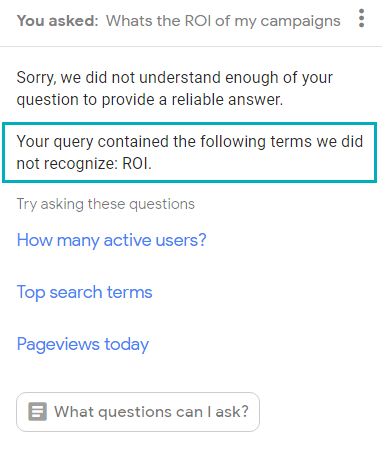Click the horizontal divider below the query header
Image resolution: width=382 pixels, height=453 pixels.
(x=191, y=46)
